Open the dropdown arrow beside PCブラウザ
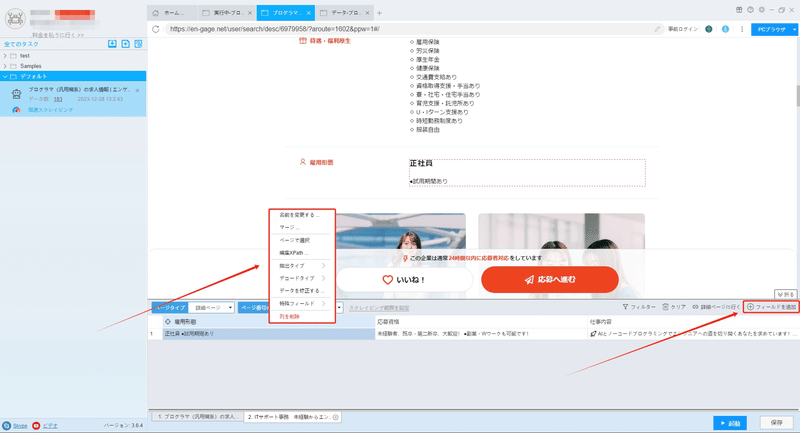The width and height of the screenshot is (800, 433). click(794, 29)
